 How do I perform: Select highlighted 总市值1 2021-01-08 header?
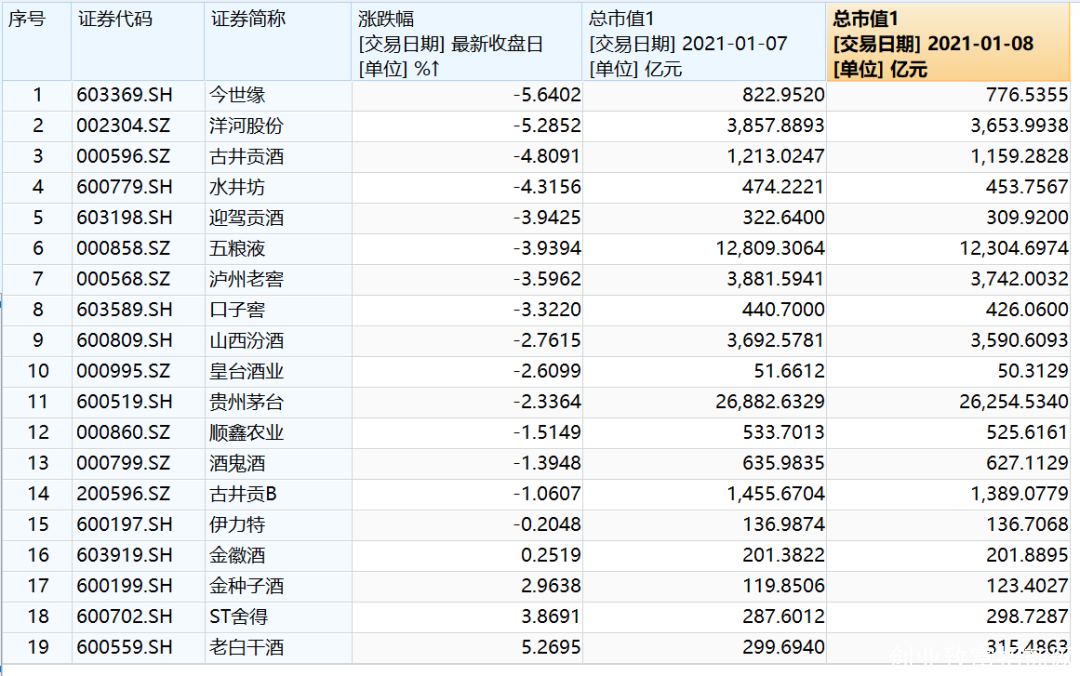click(948, 41)
